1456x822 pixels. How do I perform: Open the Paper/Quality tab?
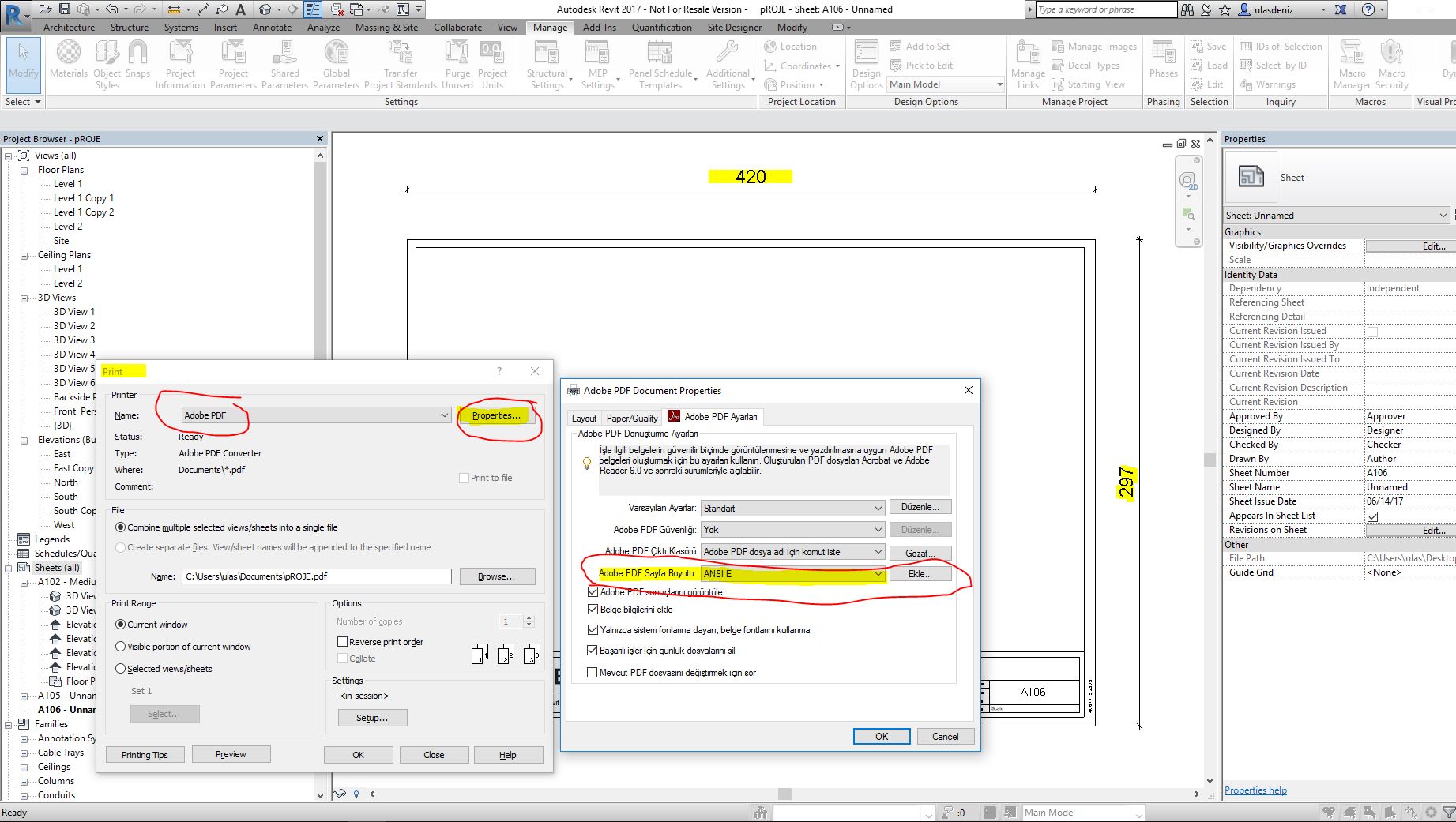632,418
